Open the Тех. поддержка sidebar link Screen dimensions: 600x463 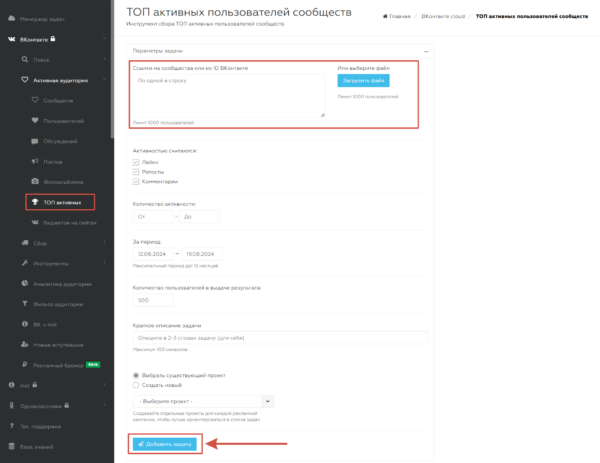pos(40,426)
